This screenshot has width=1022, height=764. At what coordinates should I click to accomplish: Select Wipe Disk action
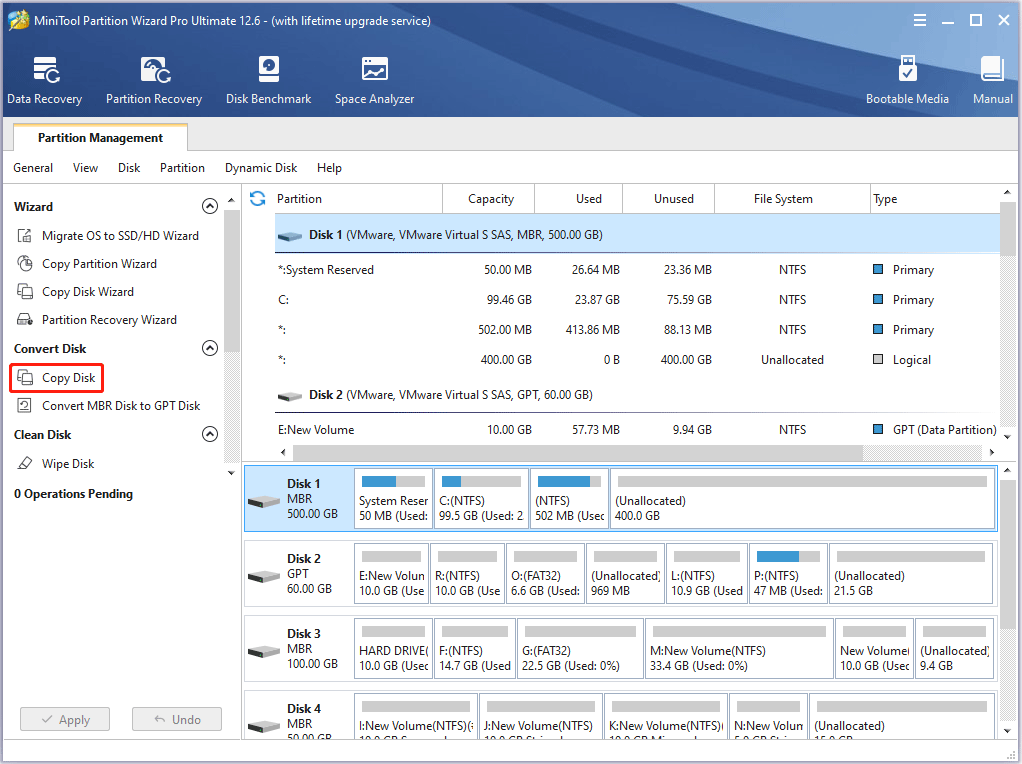55,463
